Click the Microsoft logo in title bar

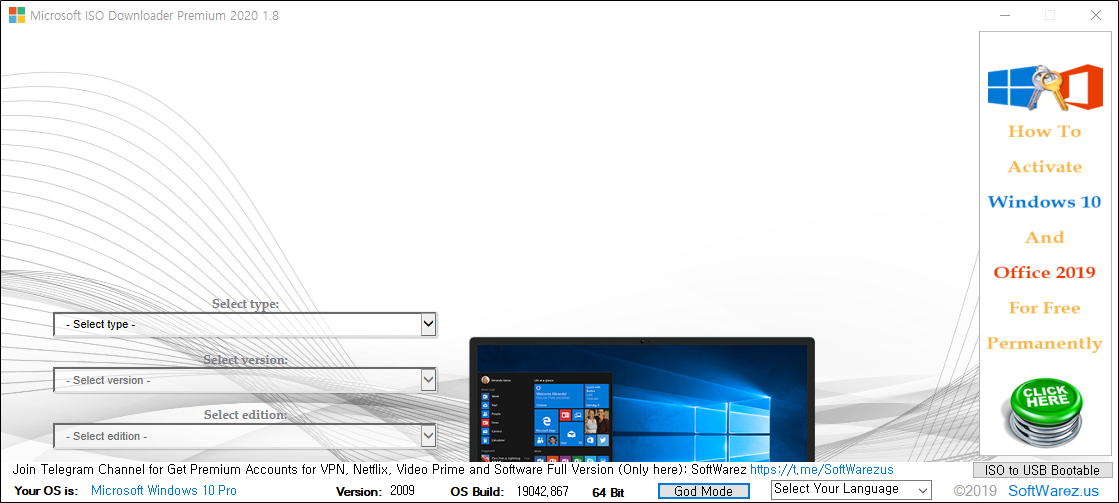16,15
